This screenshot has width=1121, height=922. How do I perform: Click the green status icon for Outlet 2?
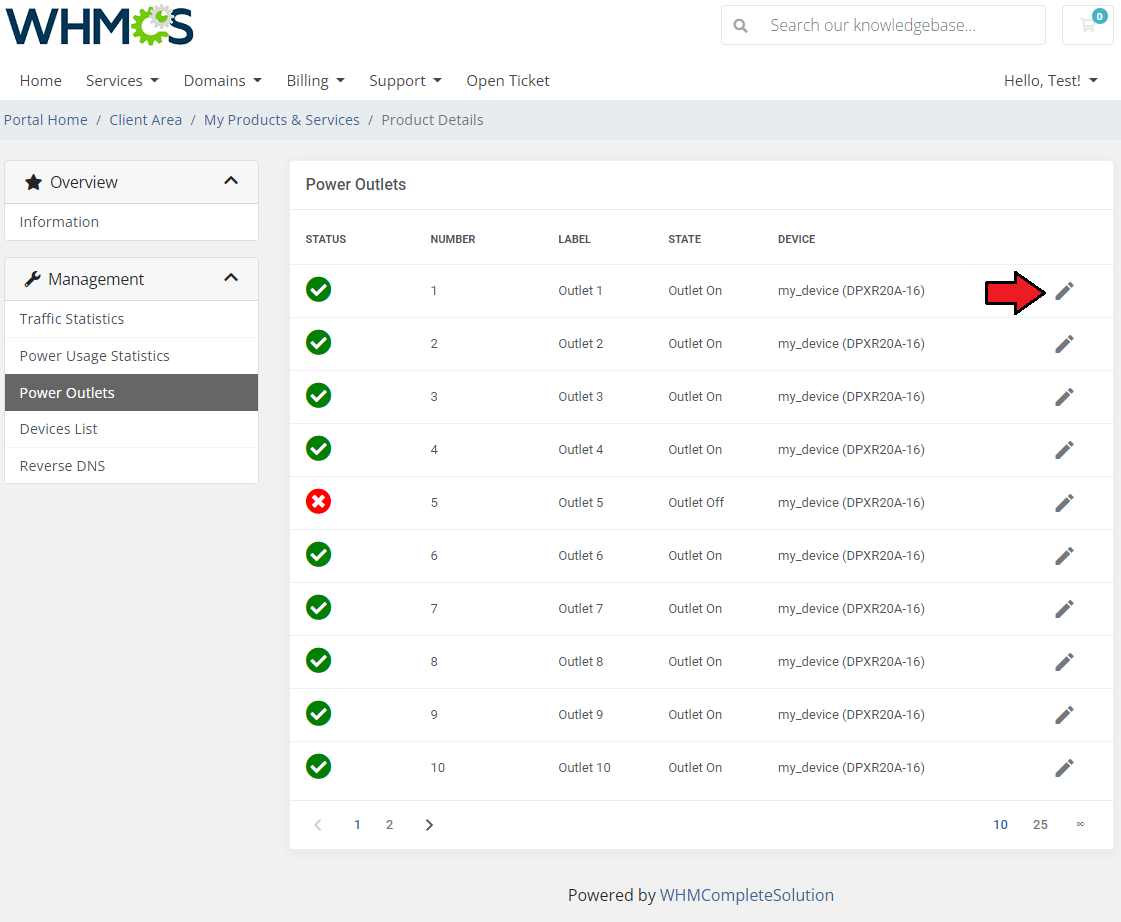(318, 342)
